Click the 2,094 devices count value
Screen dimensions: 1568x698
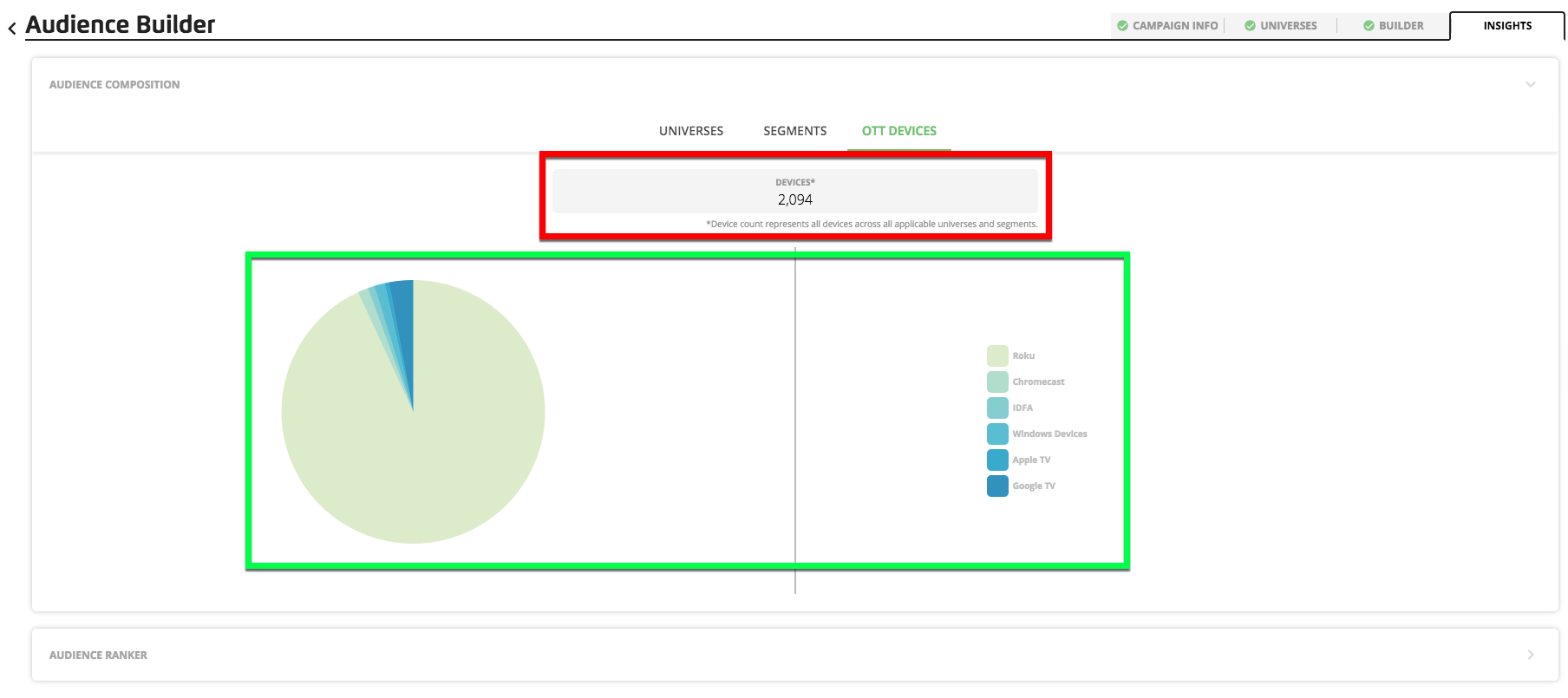point(795,199)
